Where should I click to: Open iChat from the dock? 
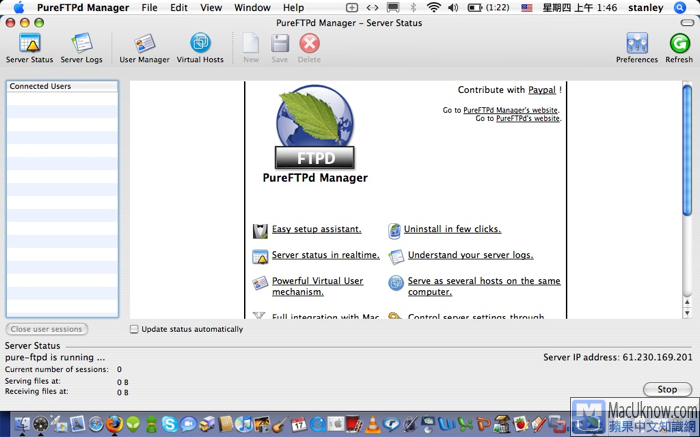[188, 424]
